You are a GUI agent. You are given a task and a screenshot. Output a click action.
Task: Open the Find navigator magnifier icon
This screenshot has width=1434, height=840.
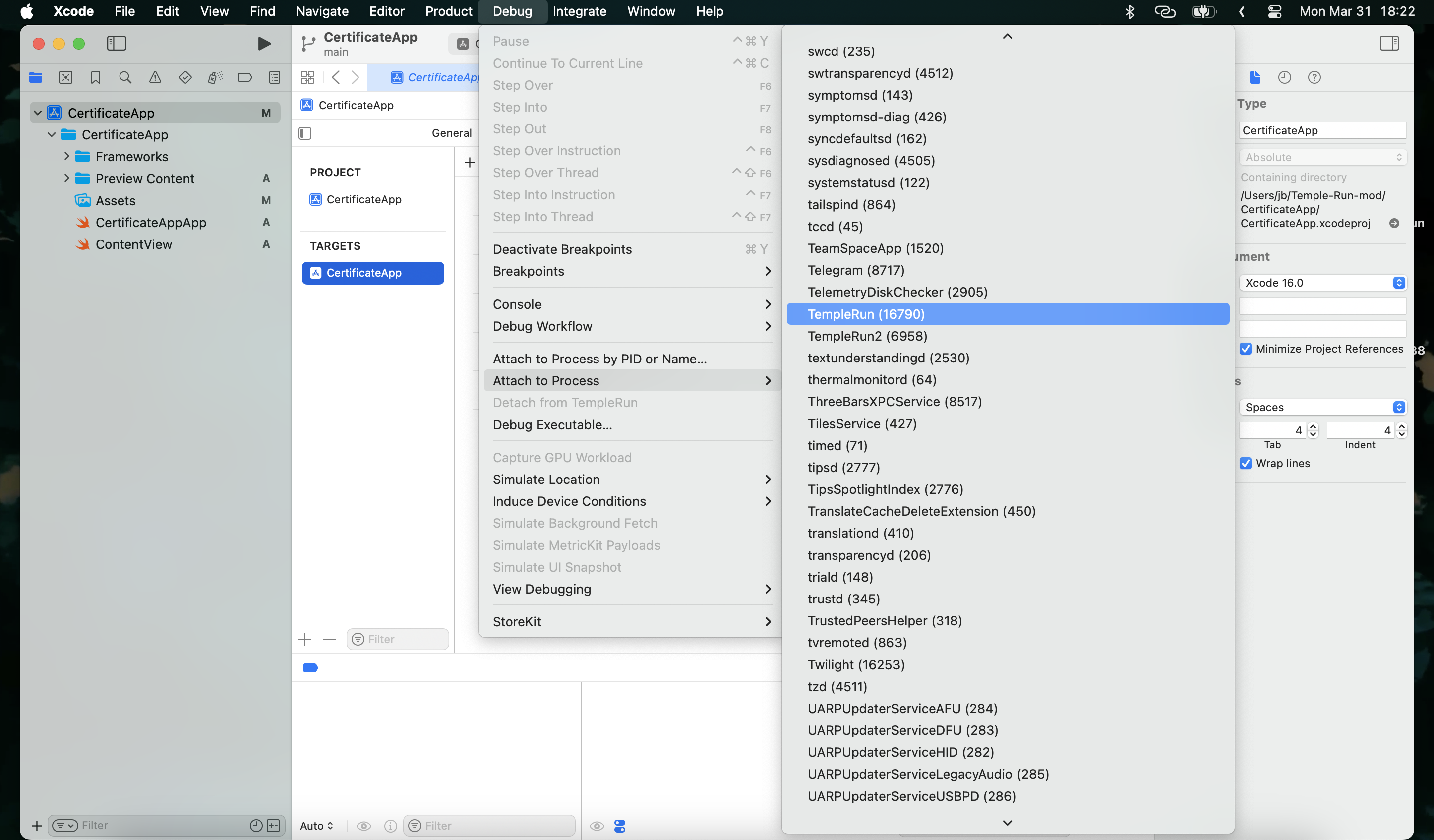tap(125, 77)
